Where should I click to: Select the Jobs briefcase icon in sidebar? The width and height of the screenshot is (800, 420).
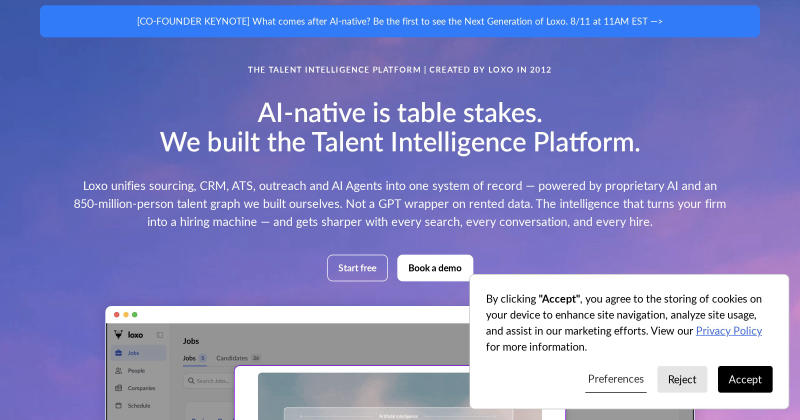pyautogui.click(x=119, y=353)
